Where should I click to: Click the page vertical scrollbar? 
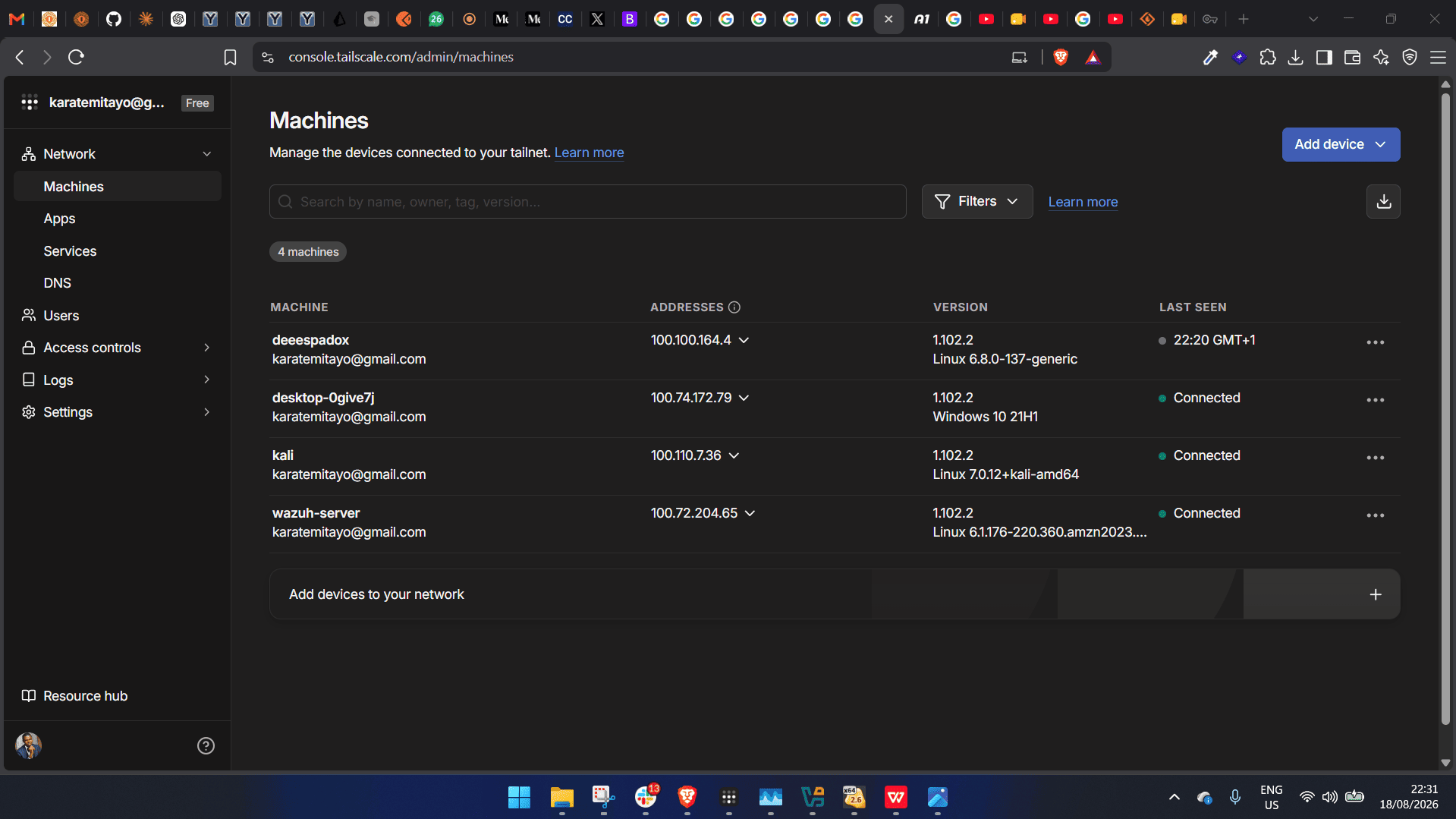pos(1445,410)
